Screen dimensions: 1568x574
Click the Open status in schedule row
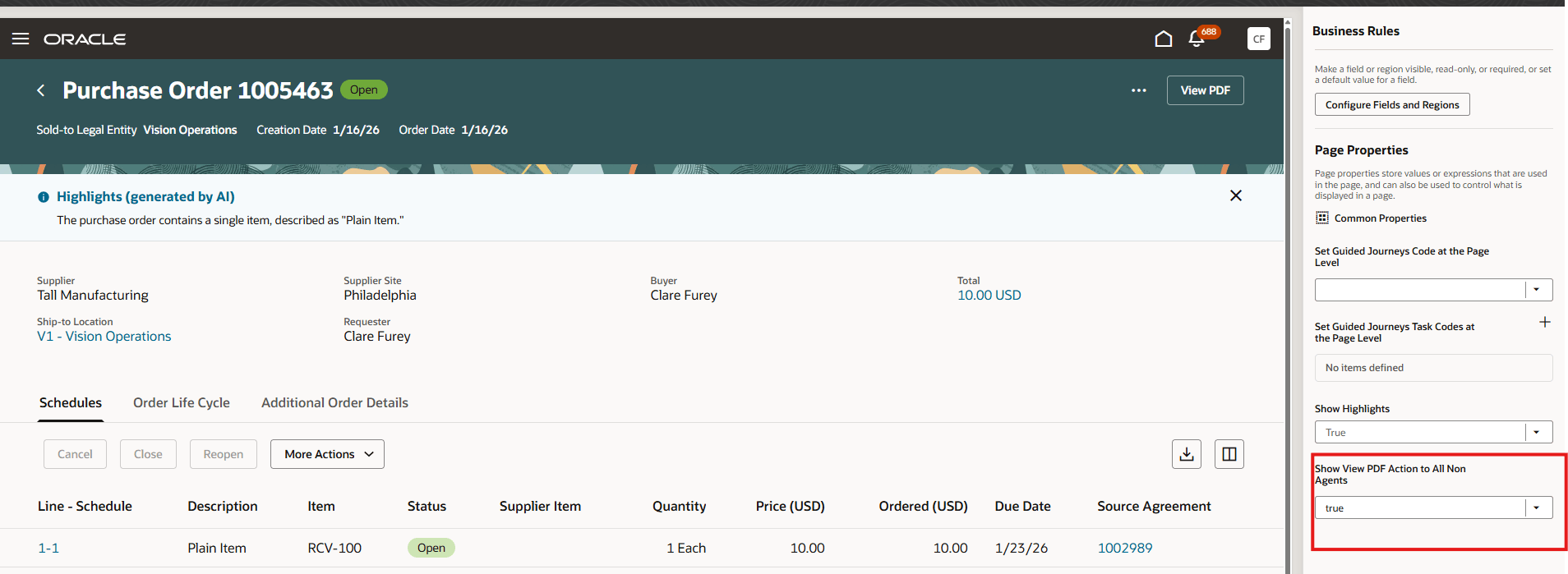point(431,548)
